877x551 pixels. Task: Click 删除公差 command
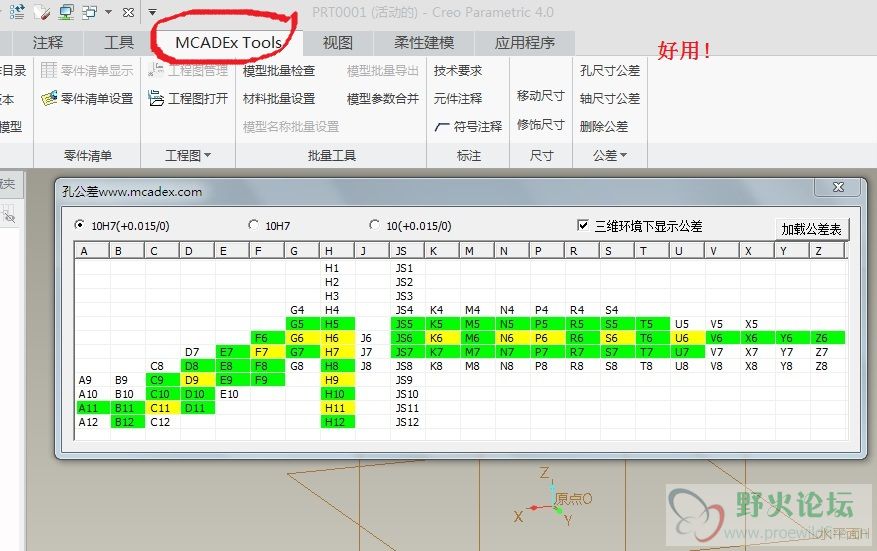click(603, 126)
